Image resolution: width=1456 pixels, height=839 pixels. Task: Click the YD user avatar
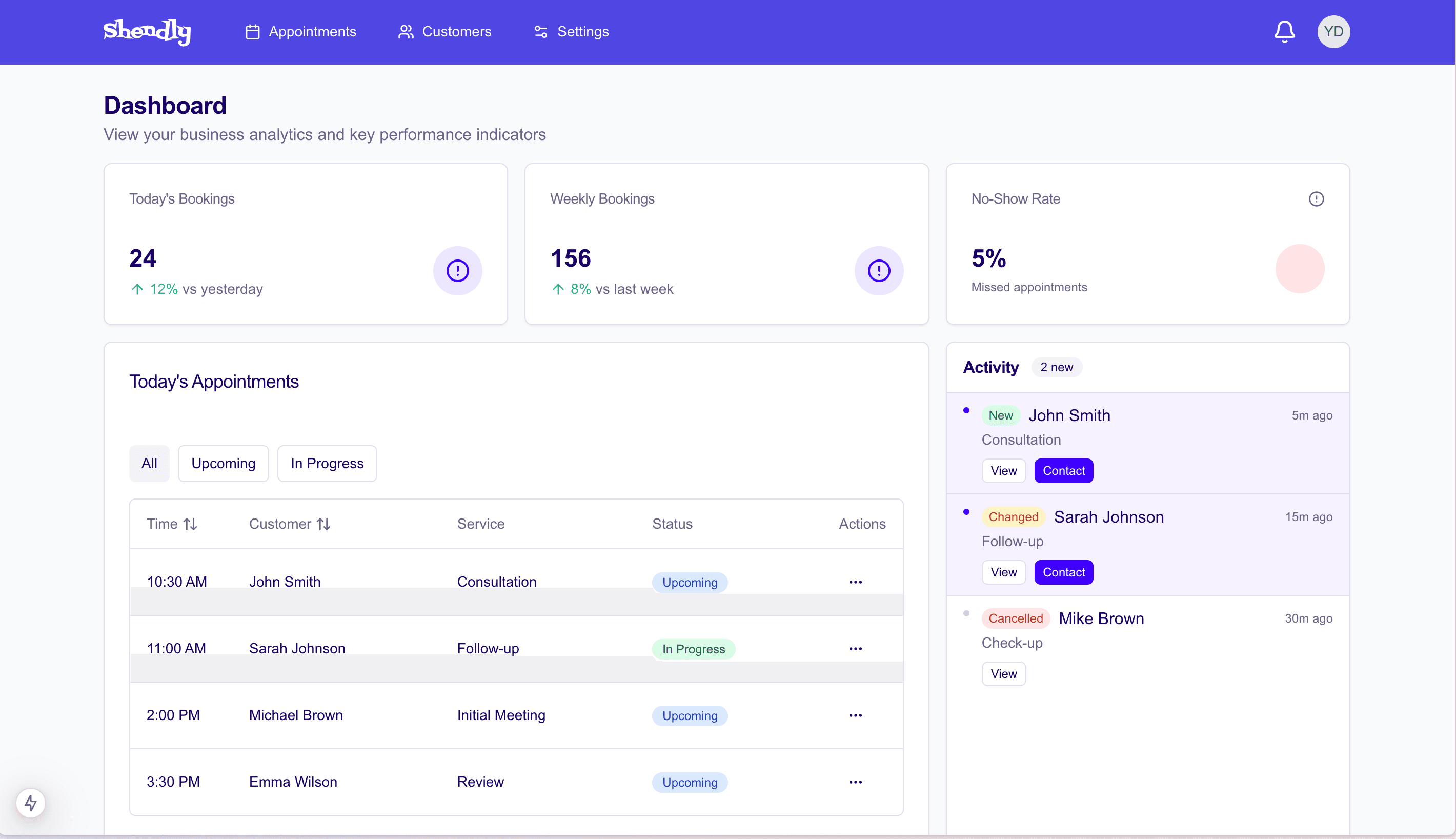point(1333,32)
